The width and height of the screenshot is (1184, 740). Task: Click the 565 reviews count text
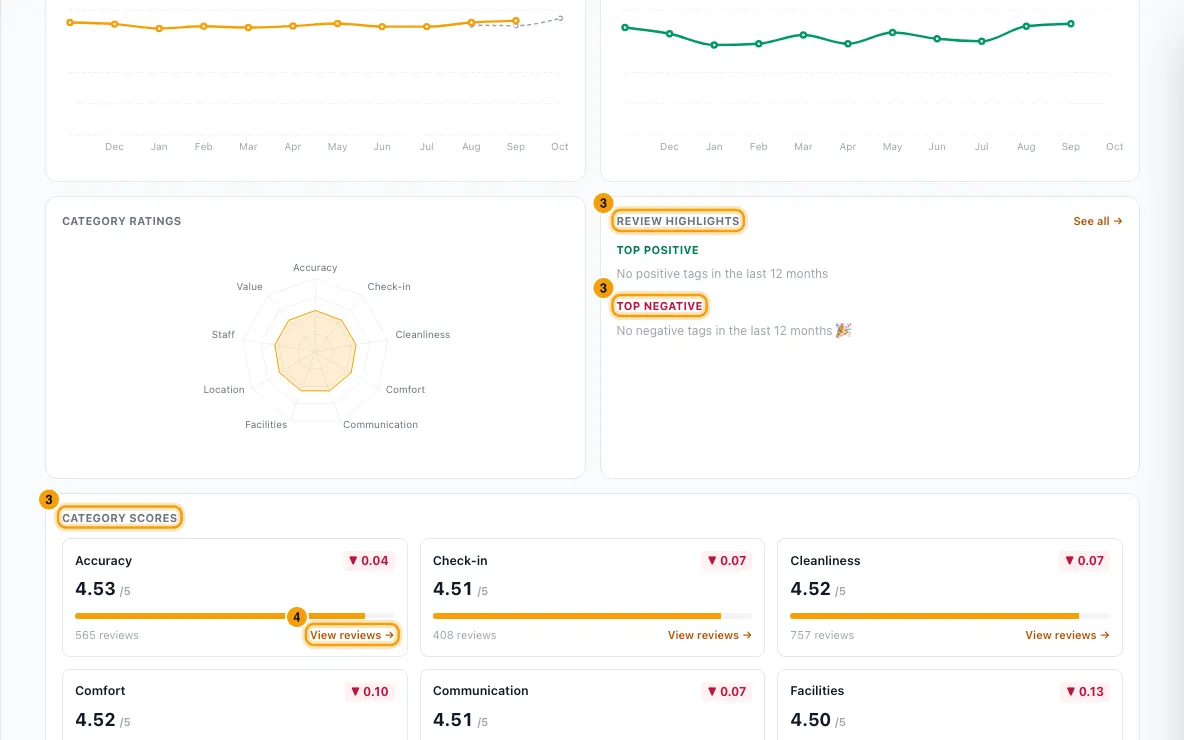tap(106, 635)
